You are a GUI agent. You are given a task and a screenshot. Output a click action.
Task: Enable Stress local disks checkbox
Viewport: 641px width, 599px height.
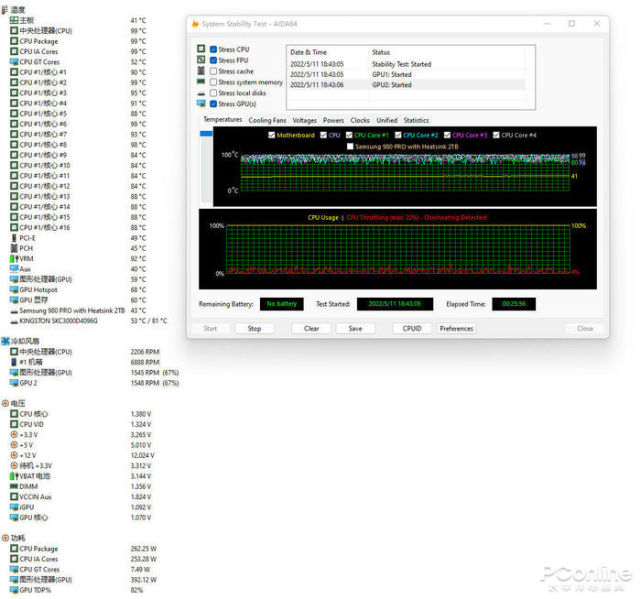tap(213, 93)
